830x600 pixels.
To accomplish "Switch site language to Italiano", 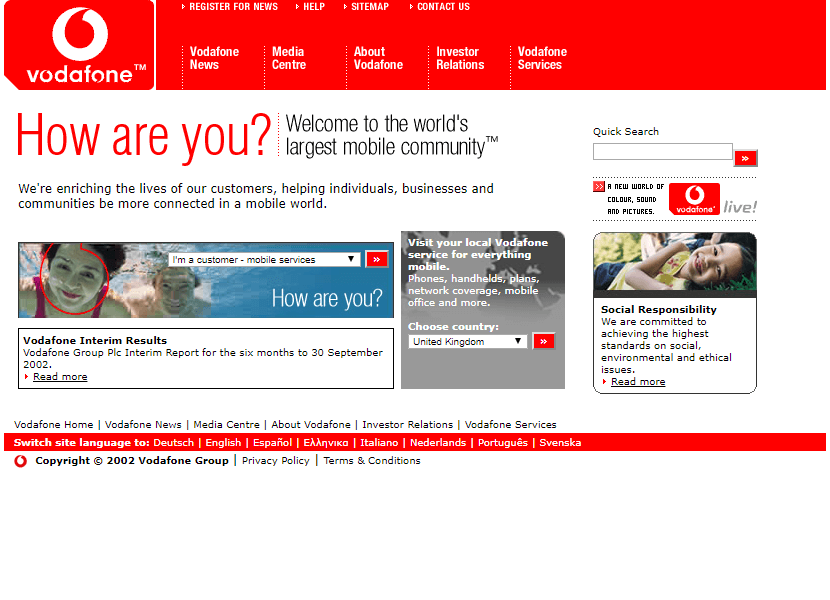I will 379,443.
